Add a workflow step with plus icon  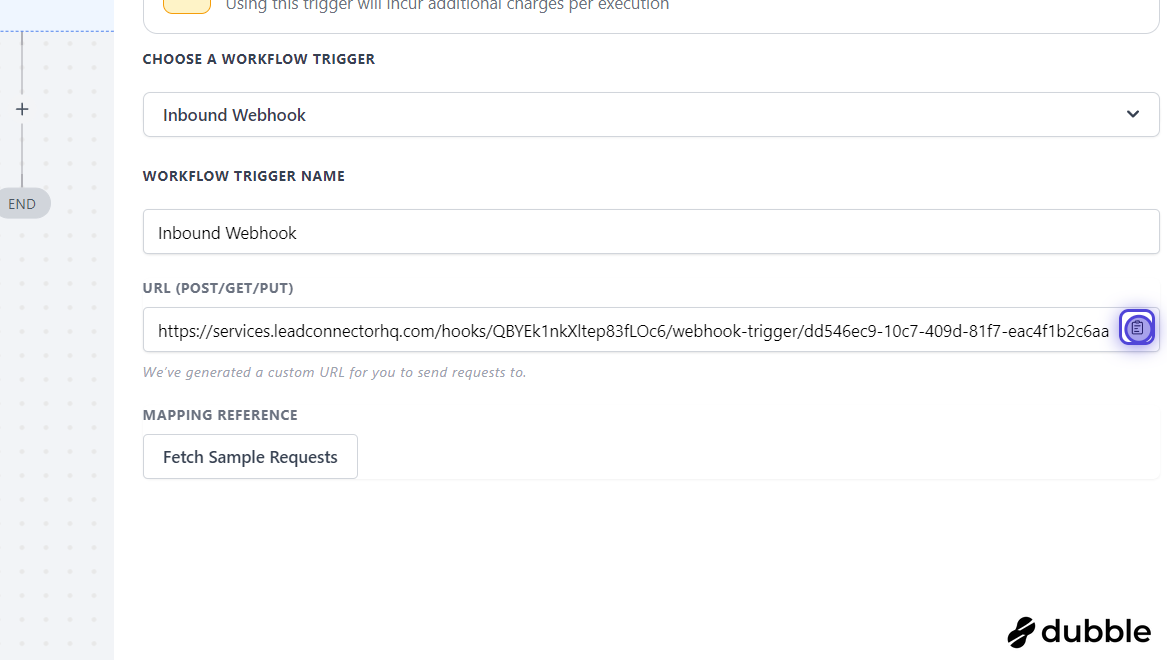point(22,109)
